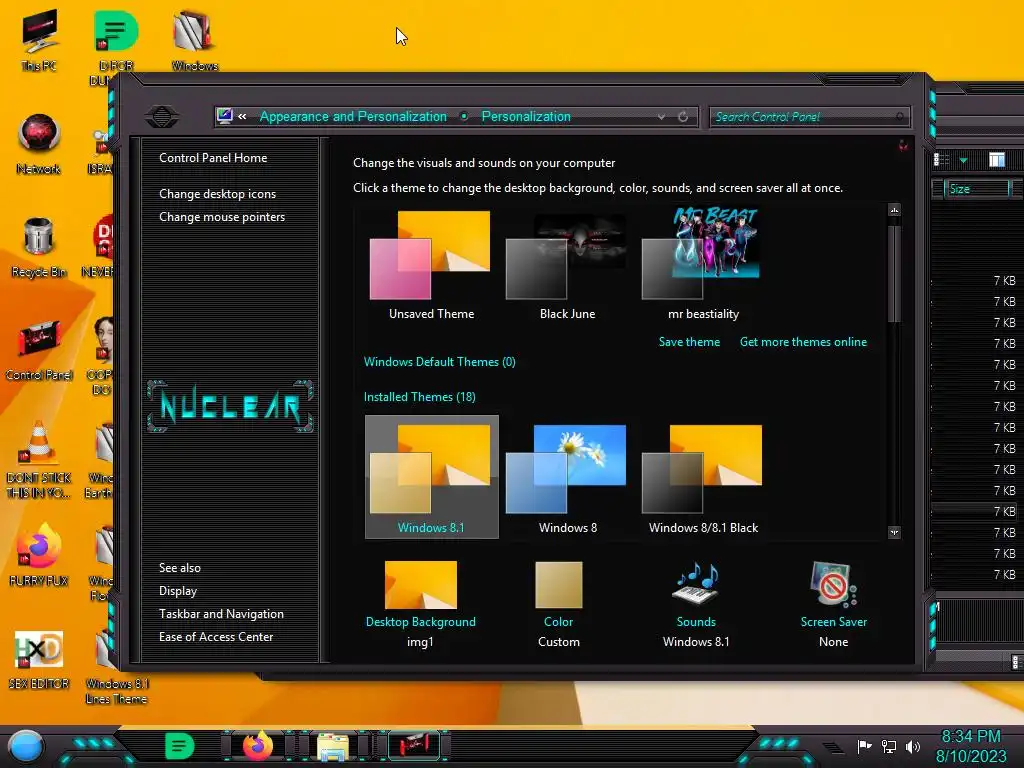The width and height of the screenshot is (1024, 768).
Task: Click Change mouse pointers link
Action: click(x=222, y=217)
